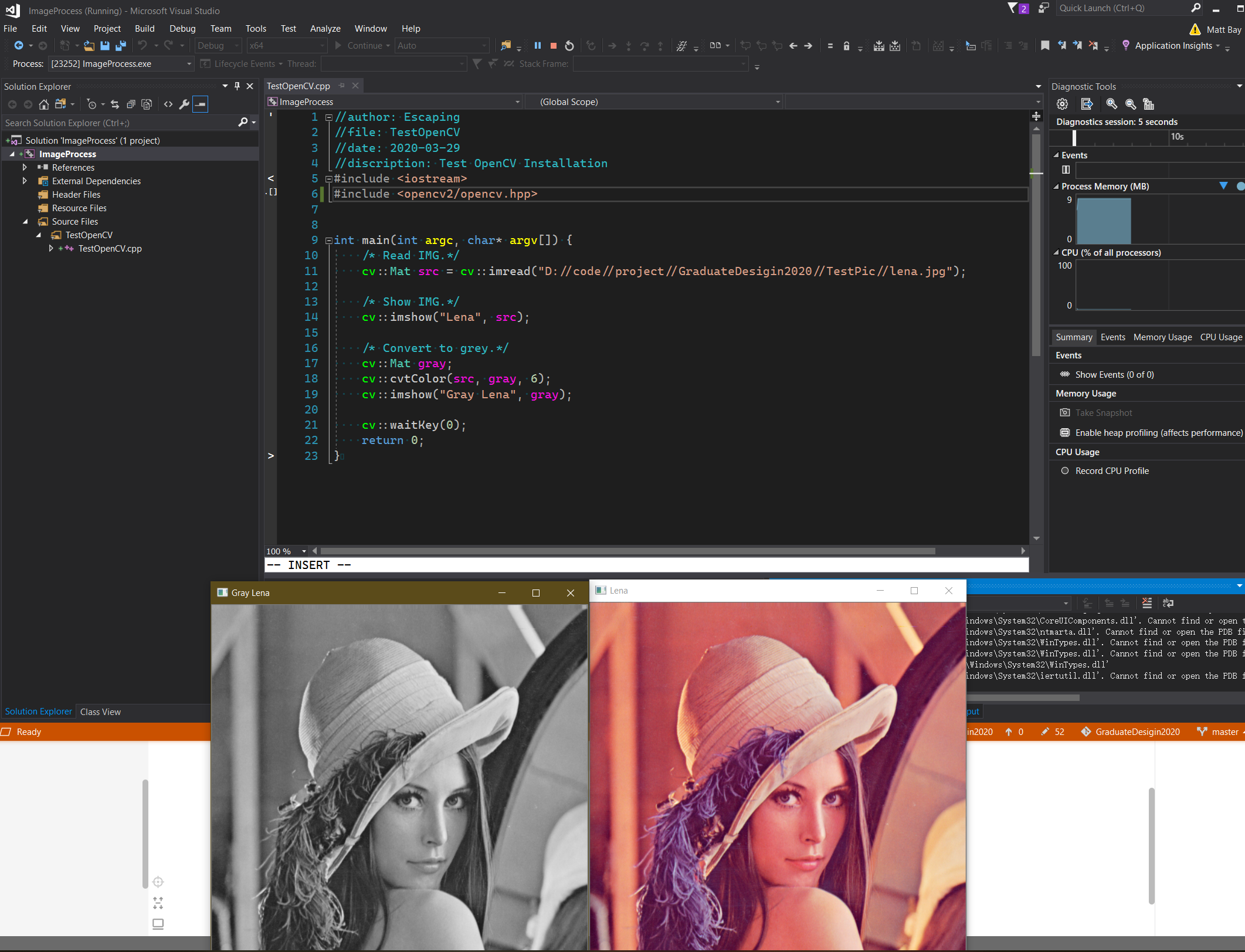1245x952 pixels.
Task: Start Record CPU Profile
Action: 1111,471
